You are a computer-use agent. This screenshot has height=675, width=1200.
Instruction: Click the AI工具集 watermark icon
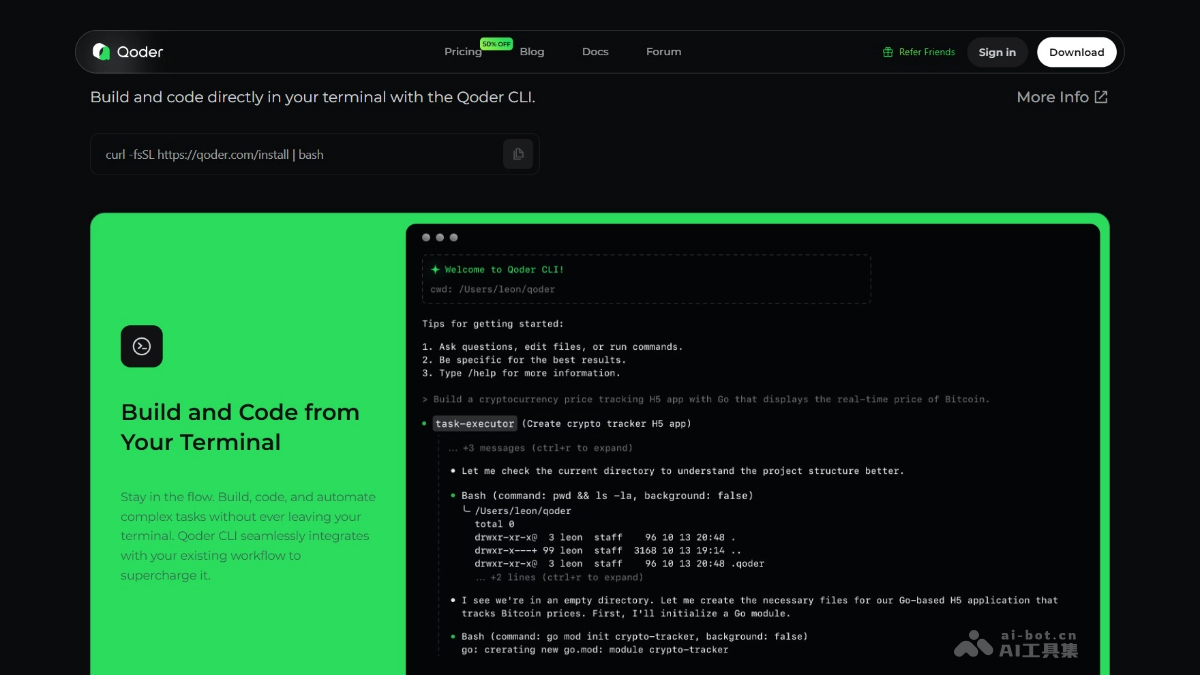[x=971, y=644]
